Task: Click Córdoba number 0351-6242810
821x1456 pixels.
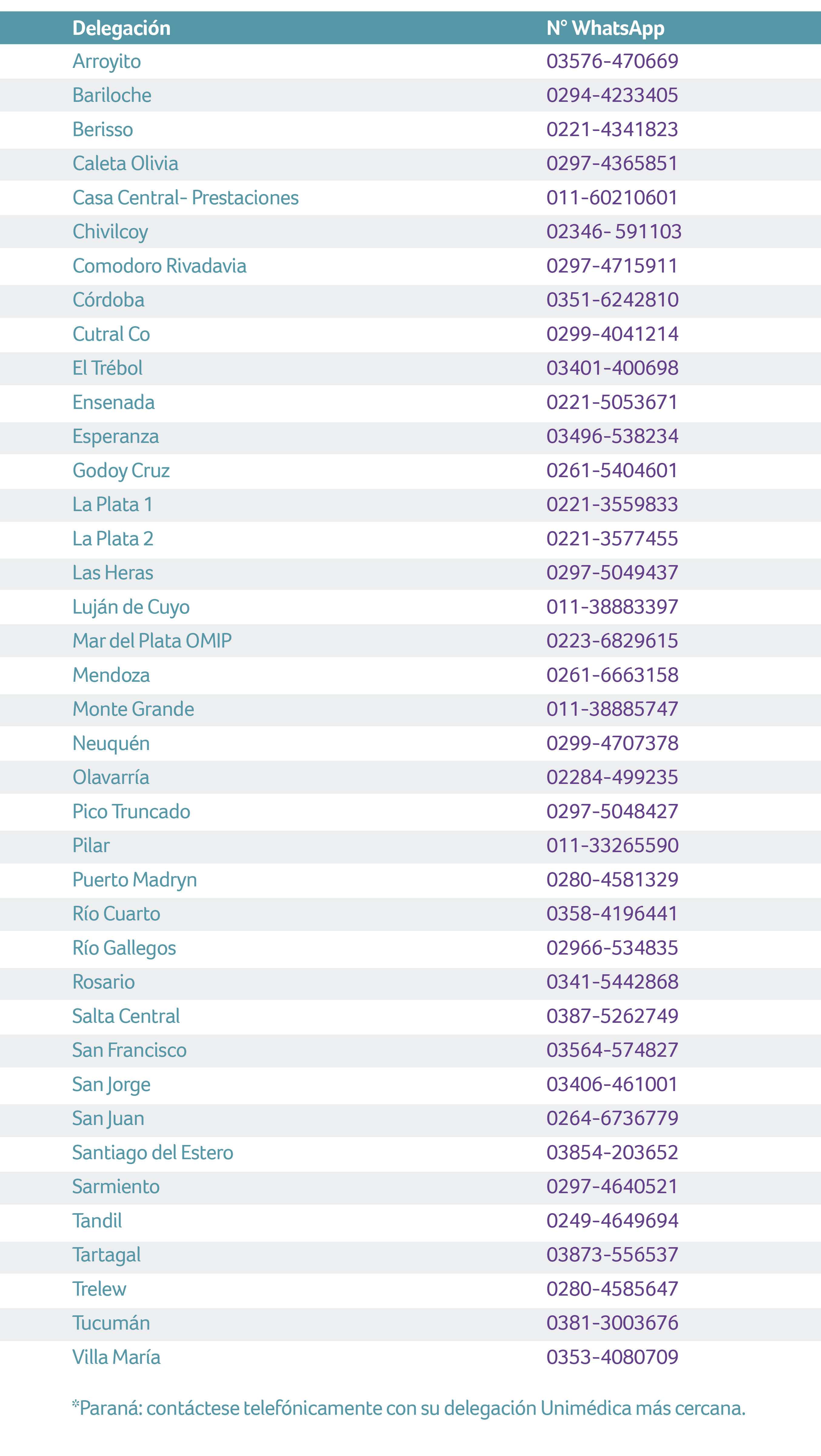Action: coord(612,300)
